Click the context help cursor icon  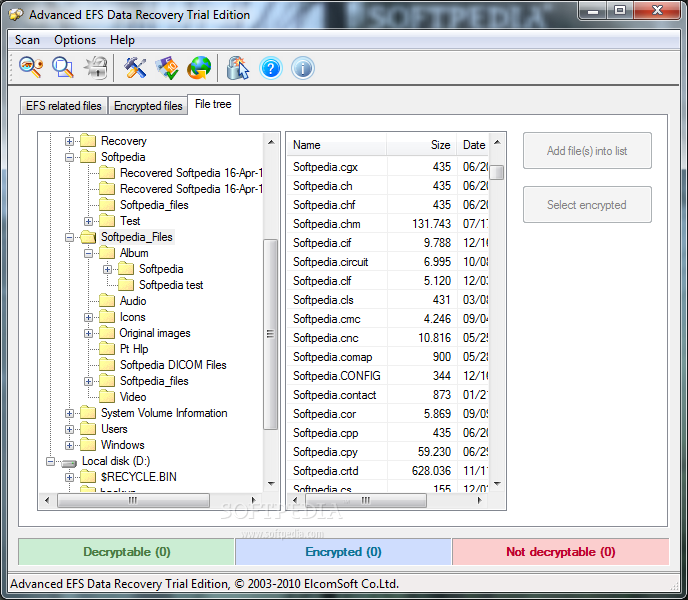[238, 68]
